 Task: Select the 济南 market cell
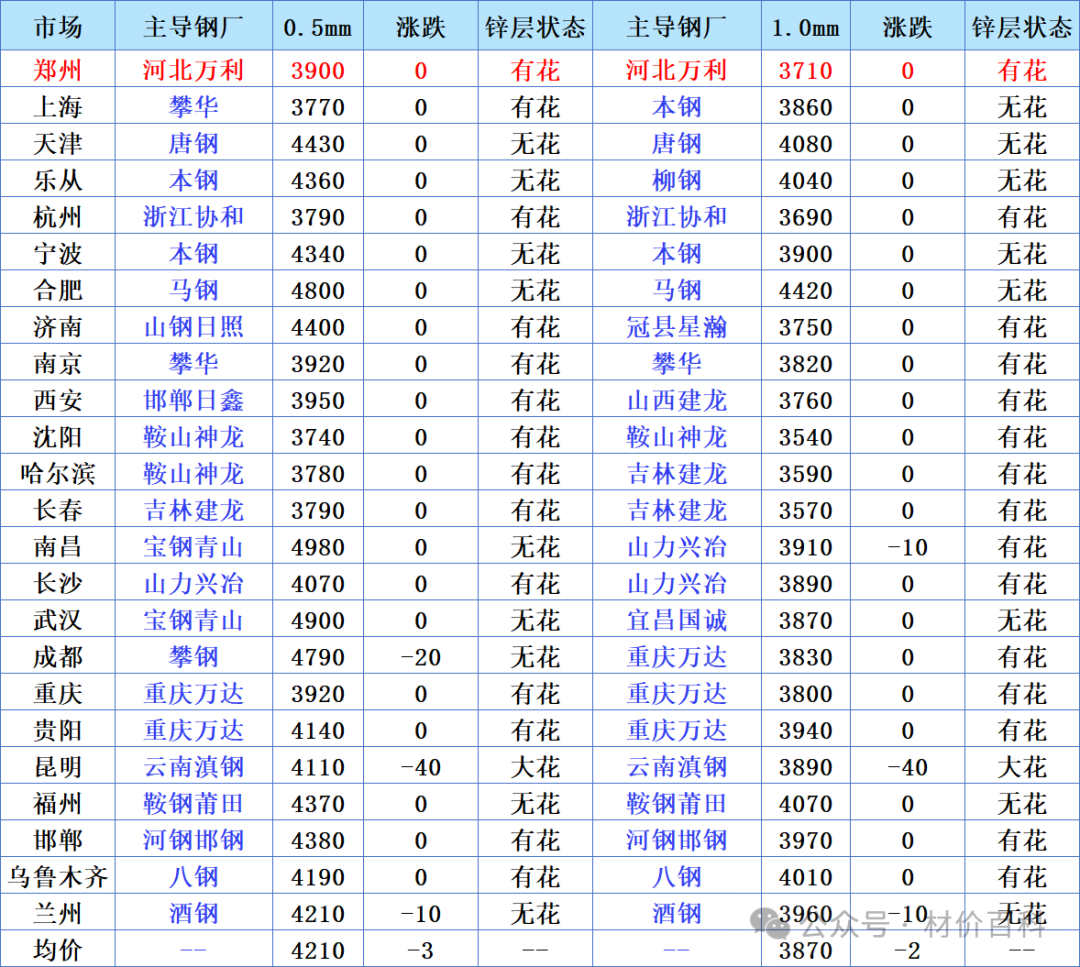point(58,327)
